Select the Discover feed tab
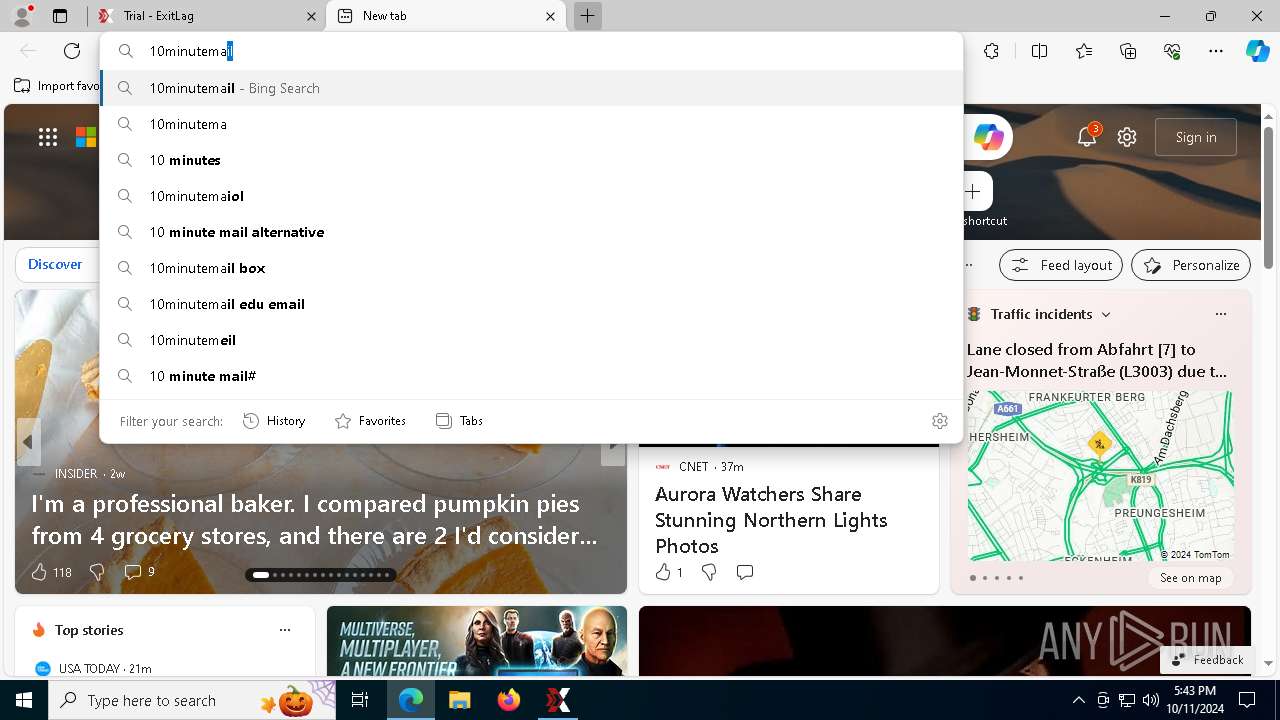The image size is (1280, 720). click(x=55, y=264)
